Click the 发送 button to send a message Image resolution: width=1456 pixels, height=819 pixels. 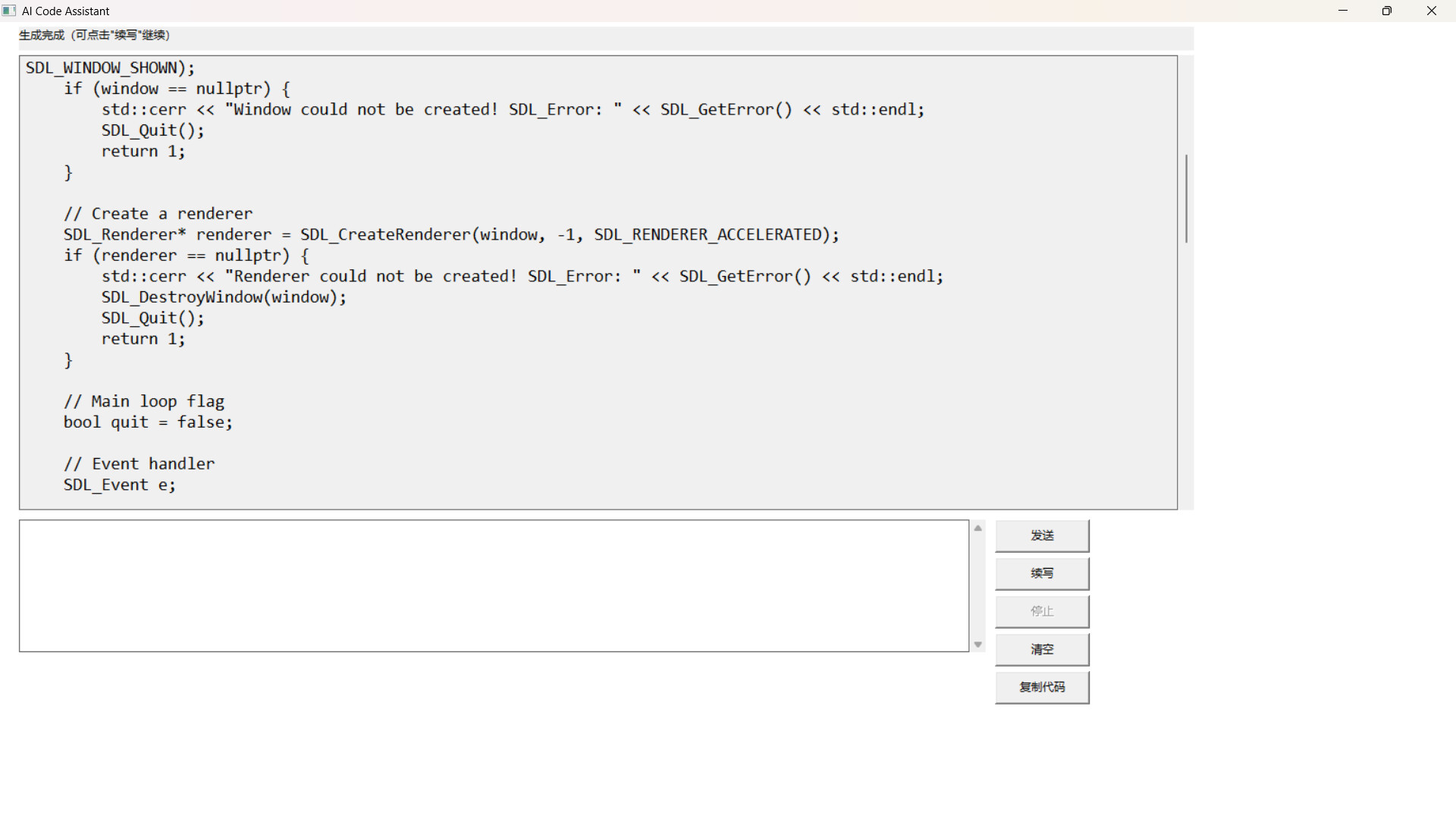coord(1042,535)
